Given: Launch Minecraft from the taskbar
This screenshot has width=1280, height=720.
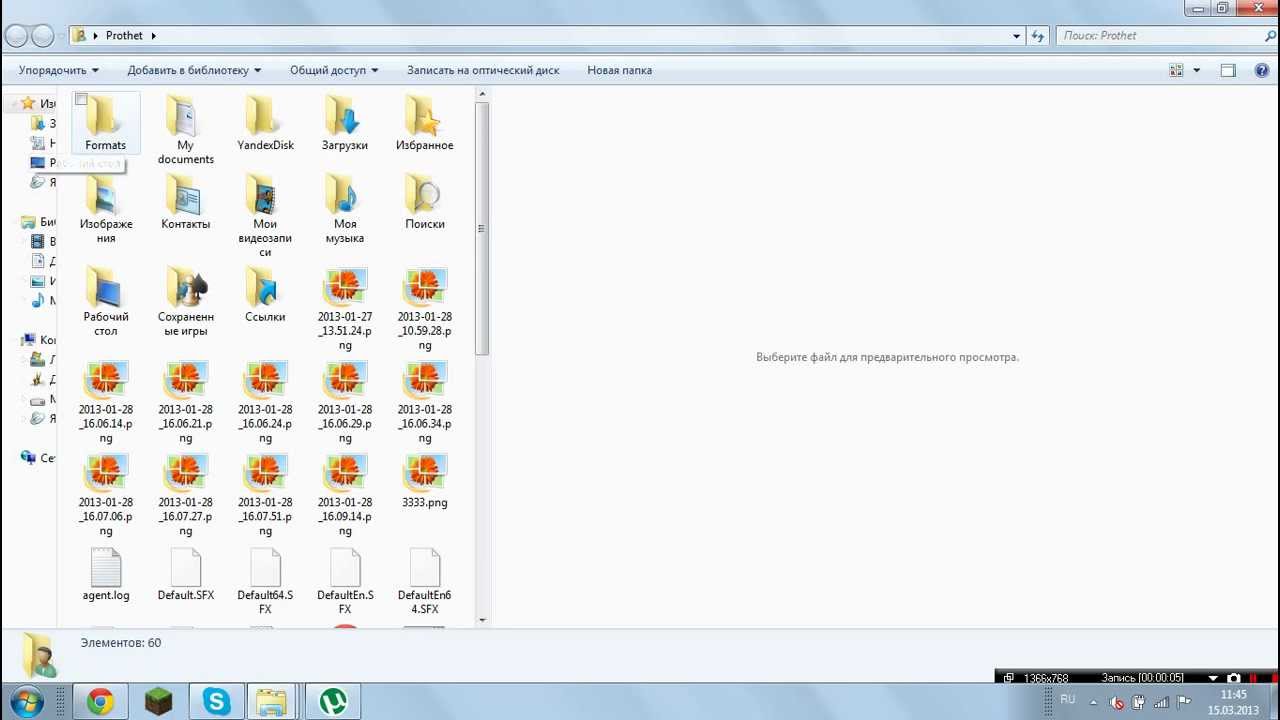Looking at the screenshot, I should point(158,702).
